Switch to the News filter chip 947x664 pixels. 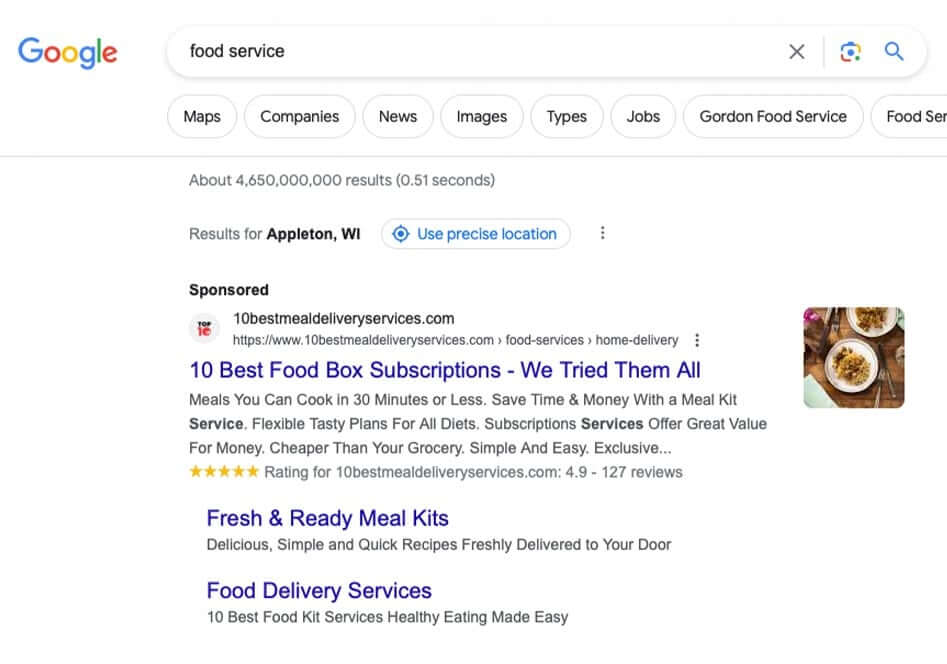point(398,116)
